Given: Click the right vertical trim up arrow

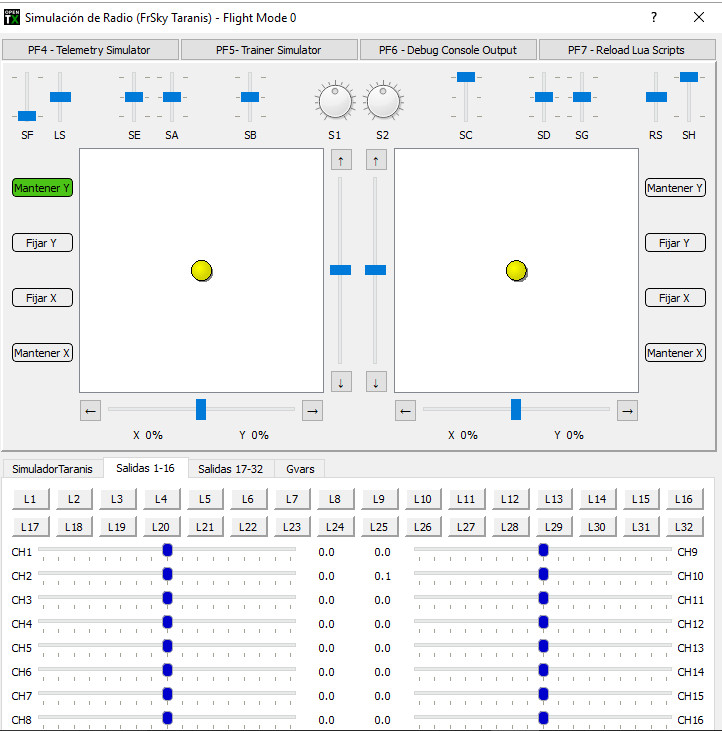Looking at the screenshot, I should pos(376,160).
